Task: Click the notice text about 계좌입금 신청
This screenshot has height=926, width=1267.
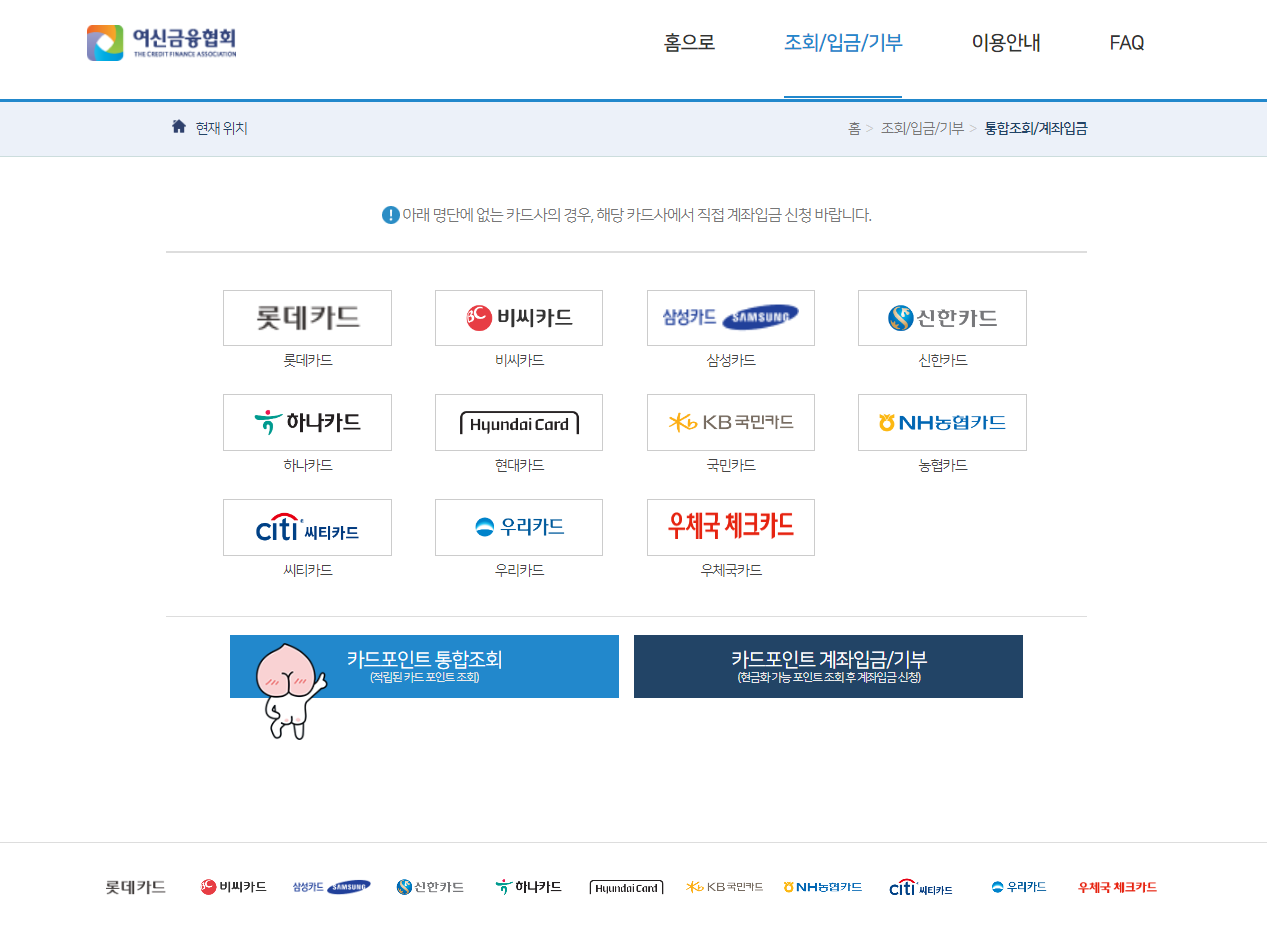Action: click(637, 215)
